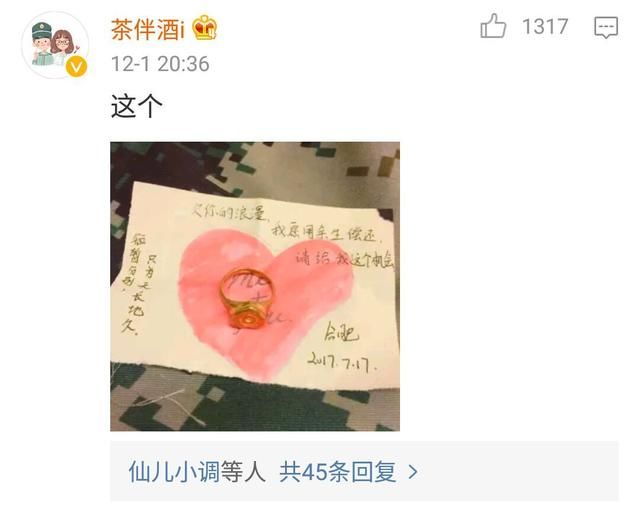Tap the comment text 这个

click(x=137, y=106)
